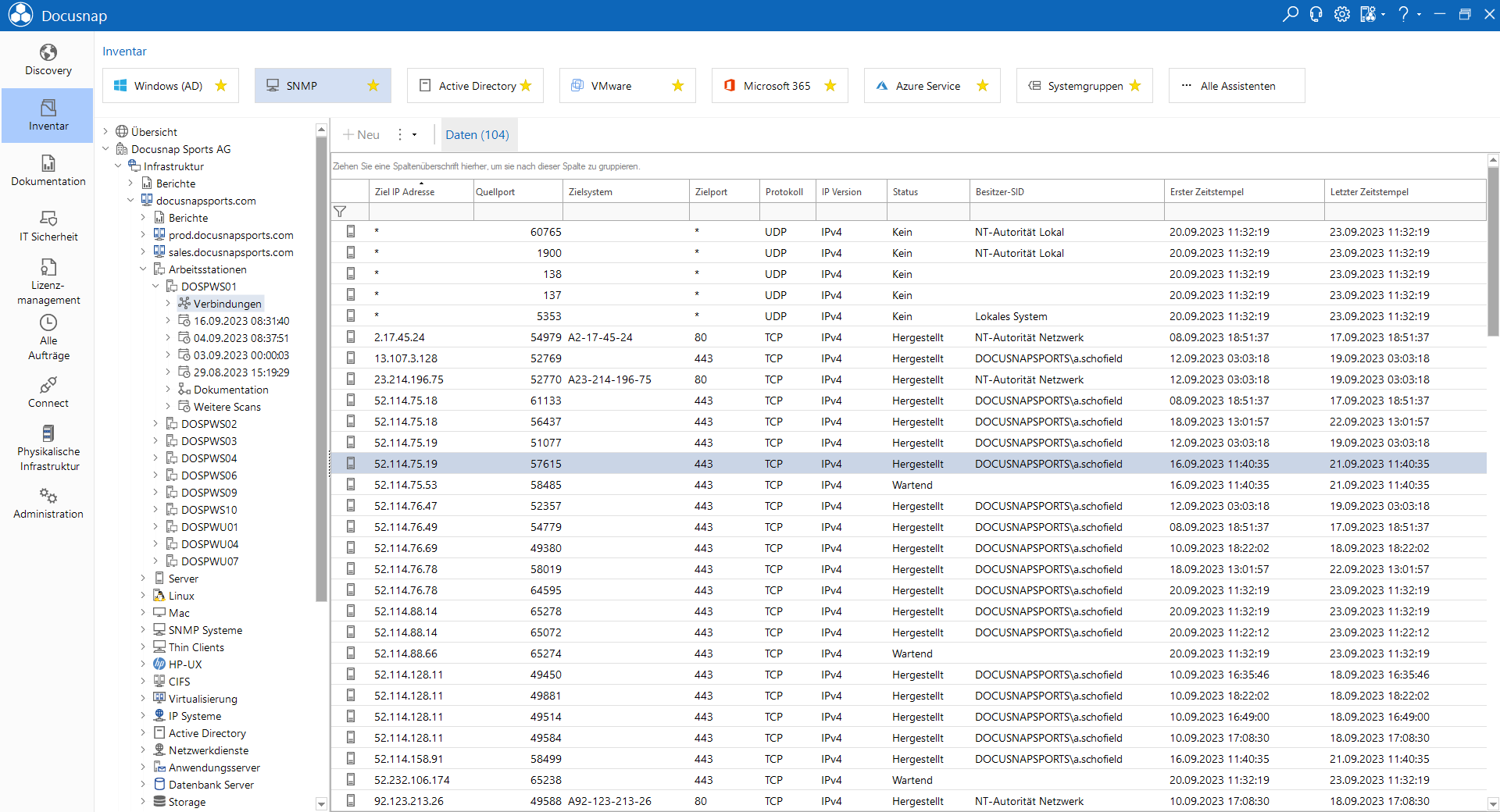Toggle favorite star on SNMP assistant
This screenshot has height=812, width=1500.
click(x=373, y=86)
